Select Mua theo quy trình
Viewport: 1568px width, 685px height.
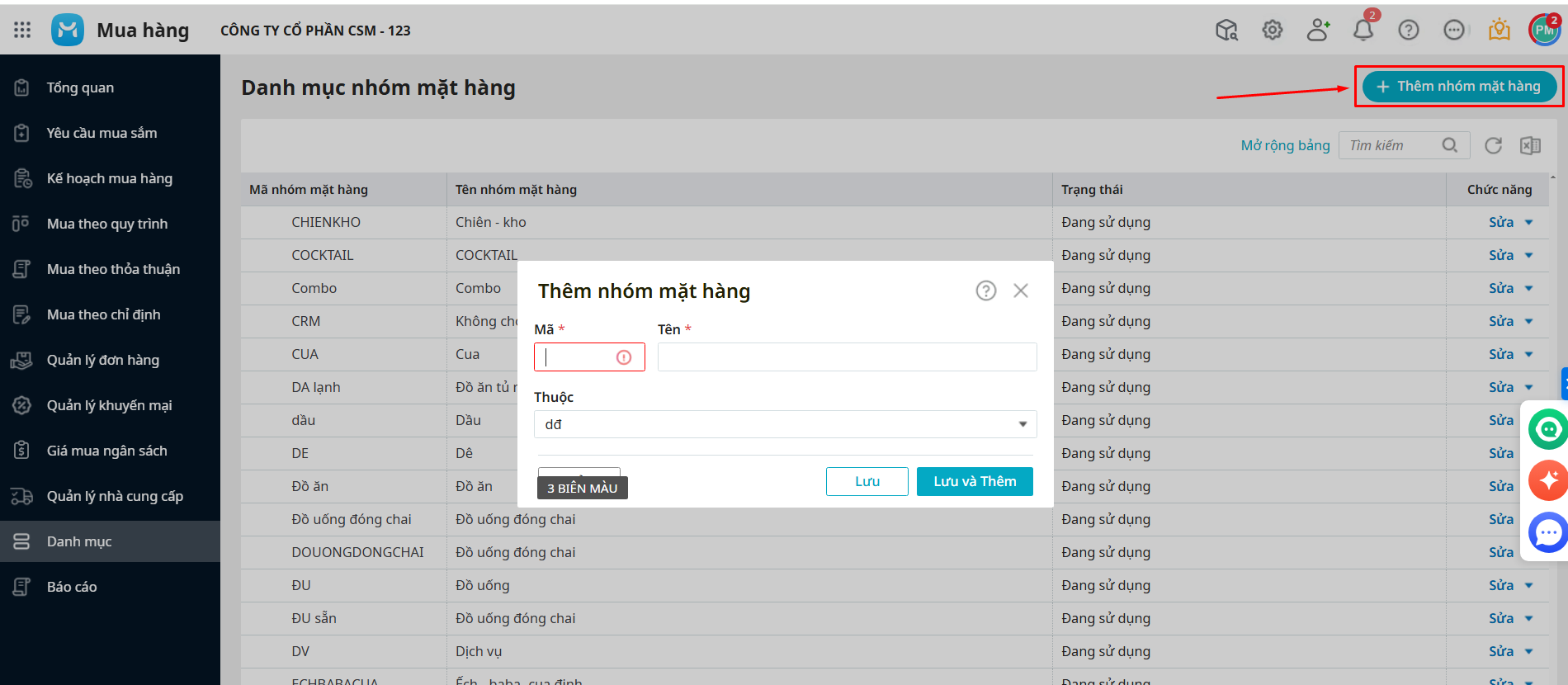[x=110, y=224]
